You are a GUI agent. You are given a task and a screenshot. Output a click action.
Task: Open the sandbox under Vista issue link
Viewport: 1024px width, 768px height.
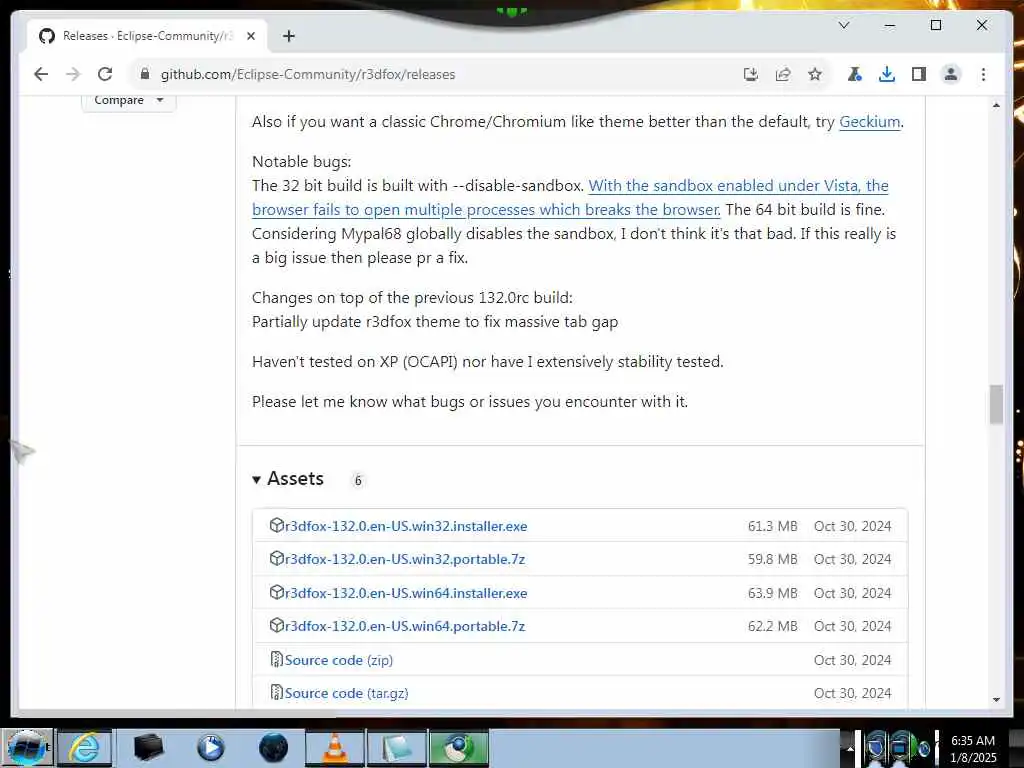tap(570, 198)
